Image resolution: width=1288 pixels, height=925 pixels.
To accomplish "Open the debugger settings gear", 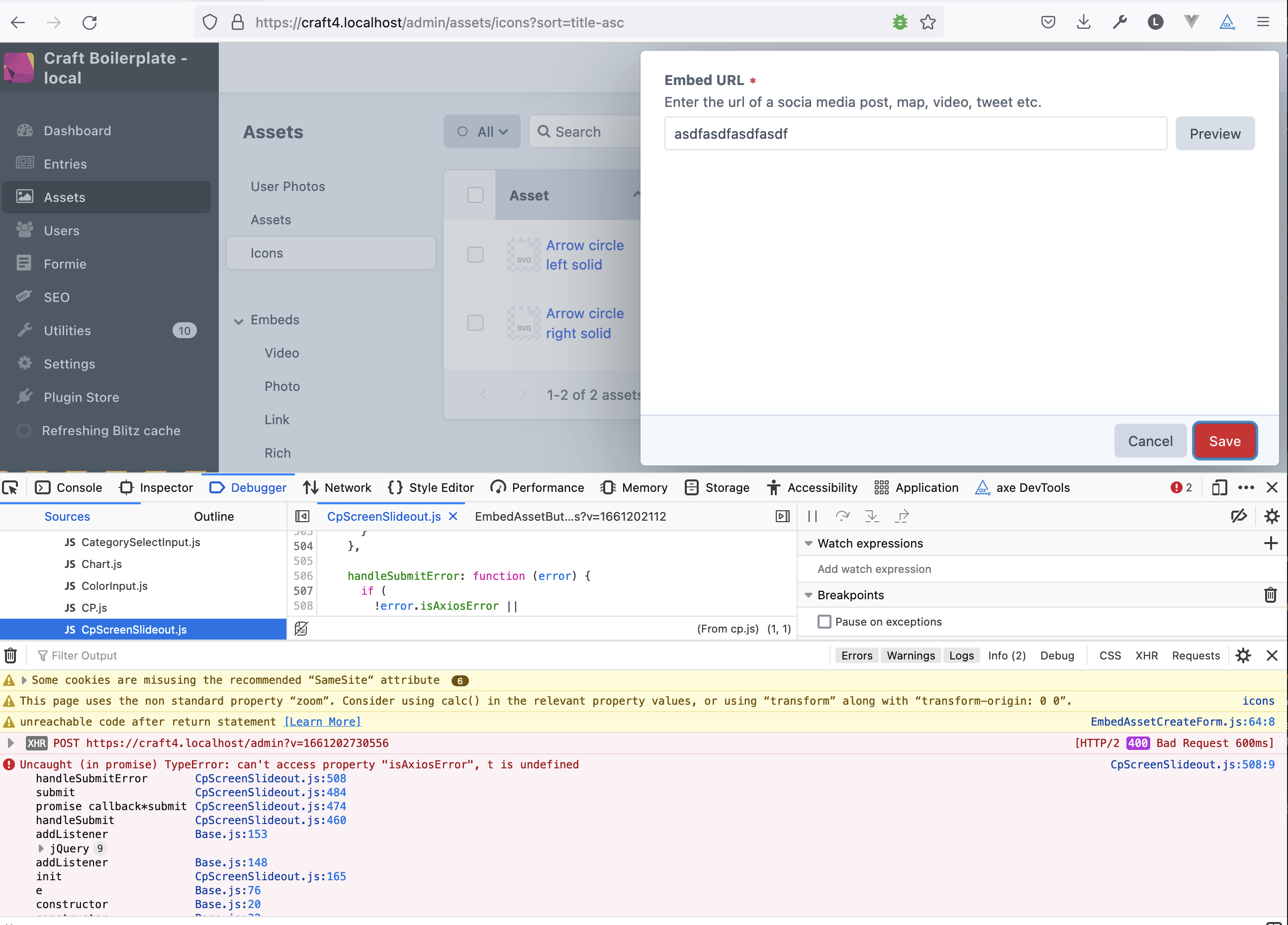I will click(x=1272, y=516).
